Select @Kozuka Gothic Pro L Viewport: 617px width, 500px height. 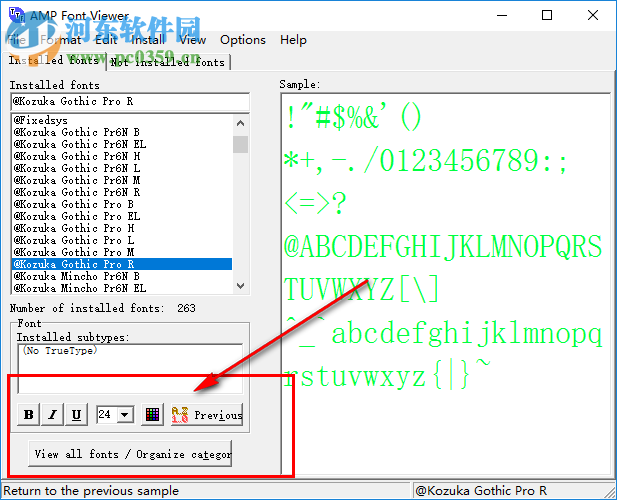[122, 240]
